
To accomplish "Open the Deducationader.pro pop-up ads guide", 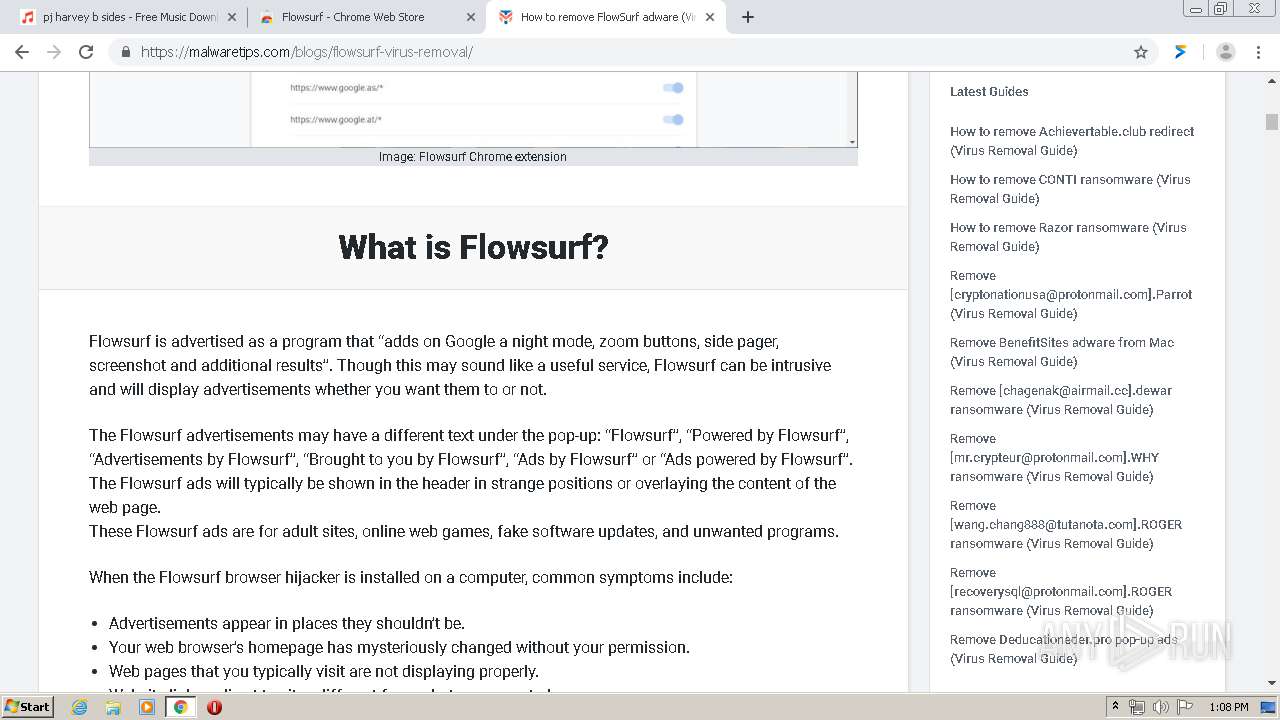I will [1064, 649].
